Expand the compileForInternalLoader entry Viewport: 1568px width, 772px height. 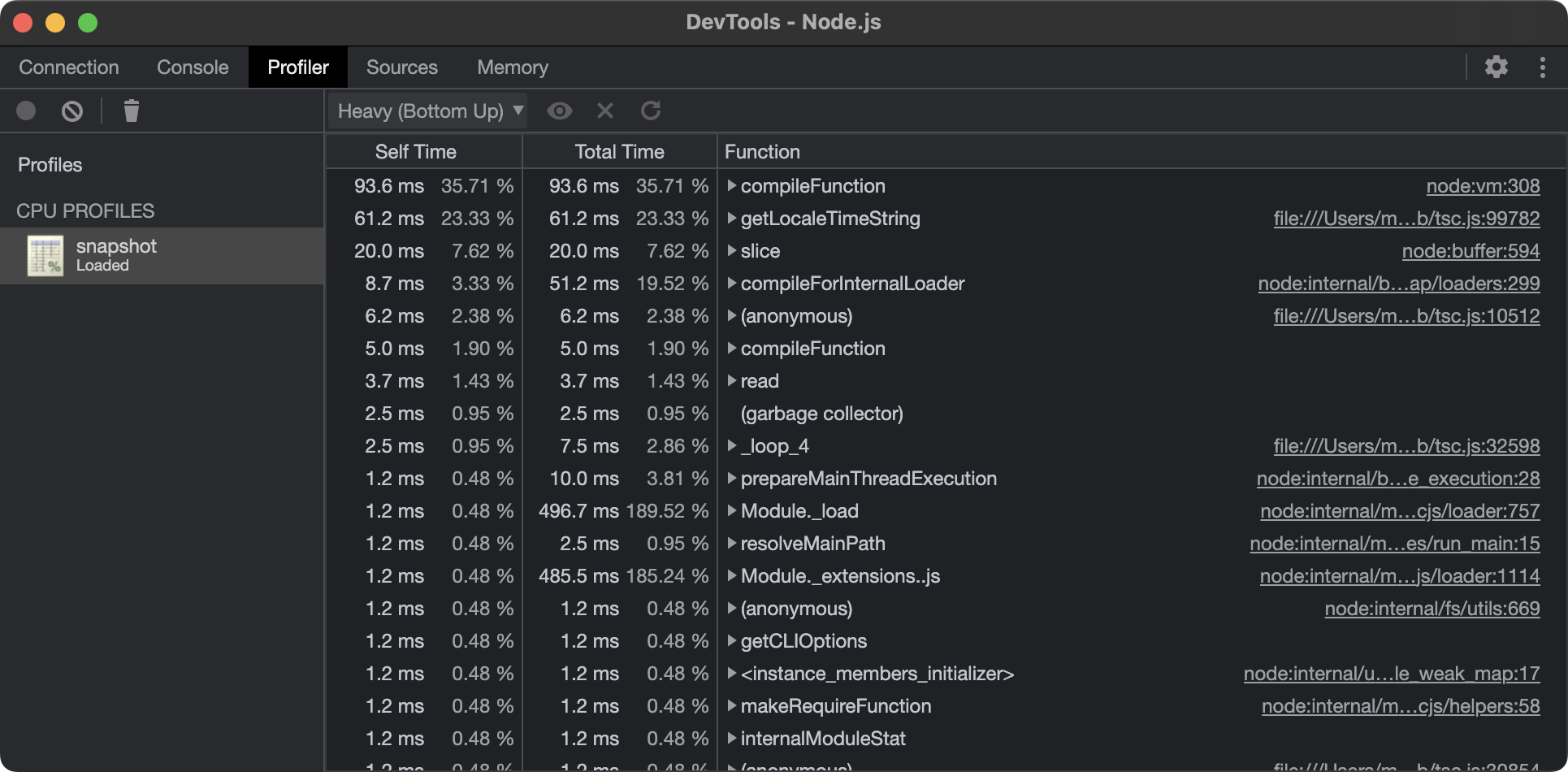tap(732, 284)
